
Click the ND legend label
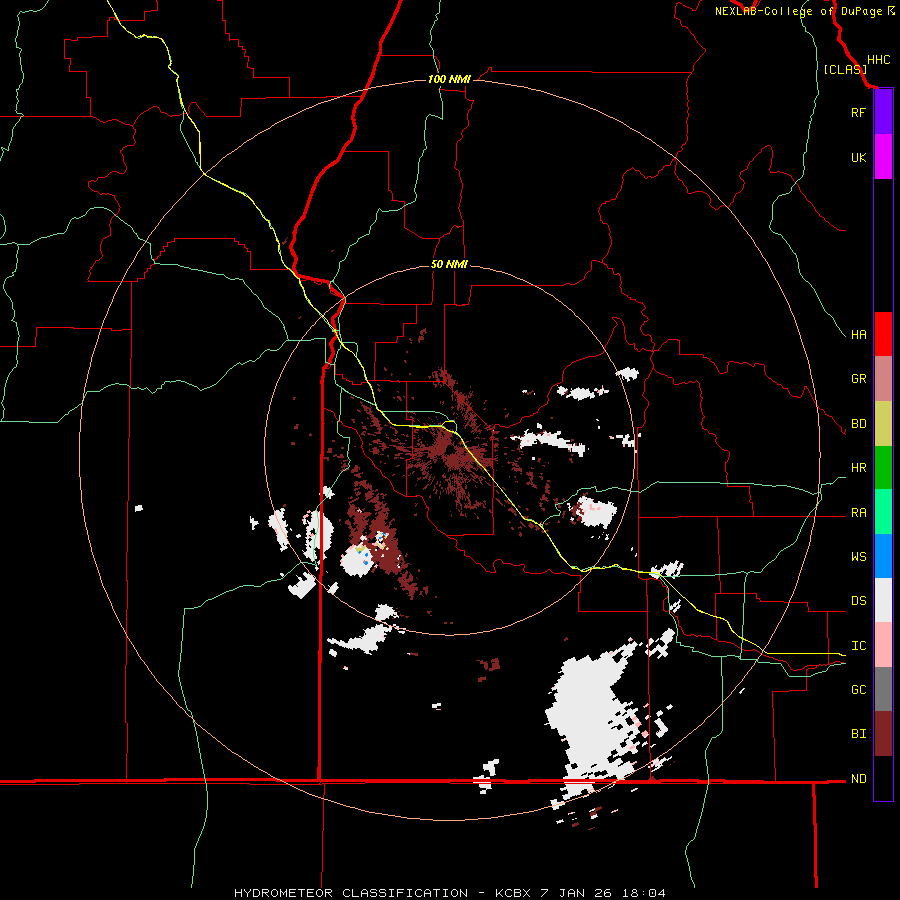point(858,779)
